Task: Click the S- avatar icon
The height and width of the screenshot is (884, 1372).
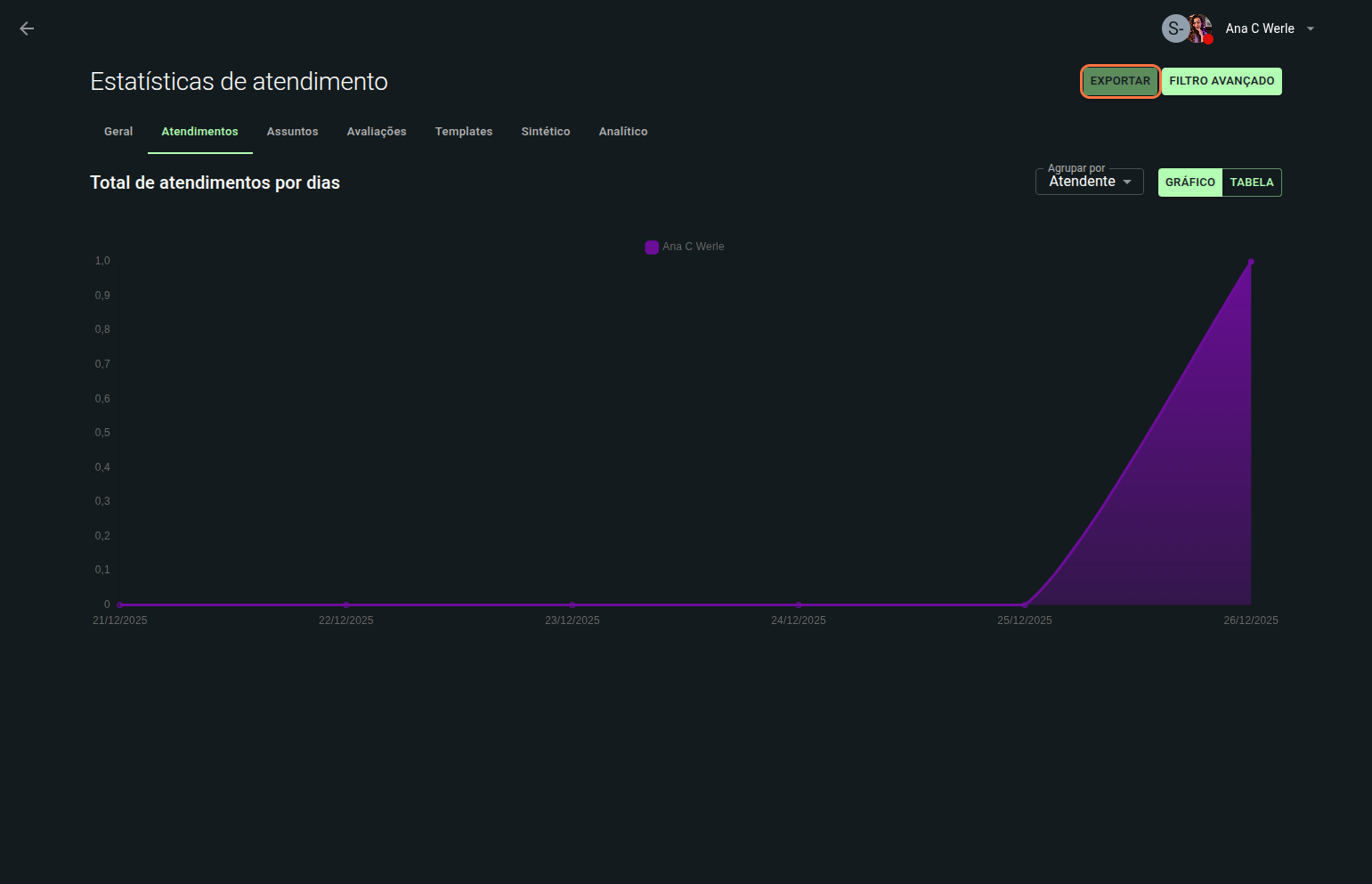Action: pyautogui.click(x=1174, y=28)
